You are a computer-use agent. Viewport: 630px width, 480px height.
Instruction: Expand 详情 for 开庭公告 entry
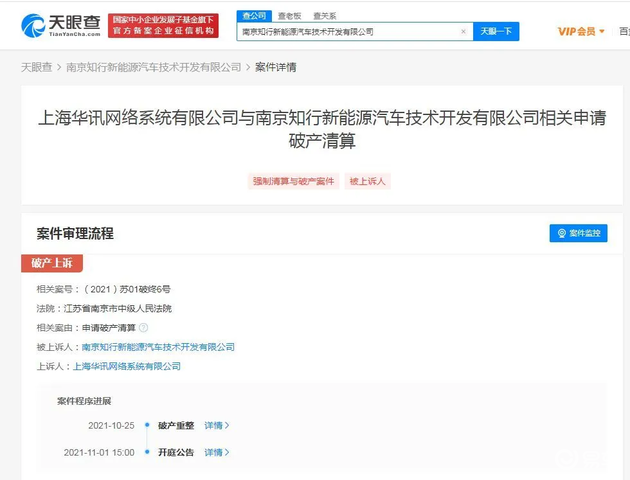pyautogui.click(x=216, y=453)
